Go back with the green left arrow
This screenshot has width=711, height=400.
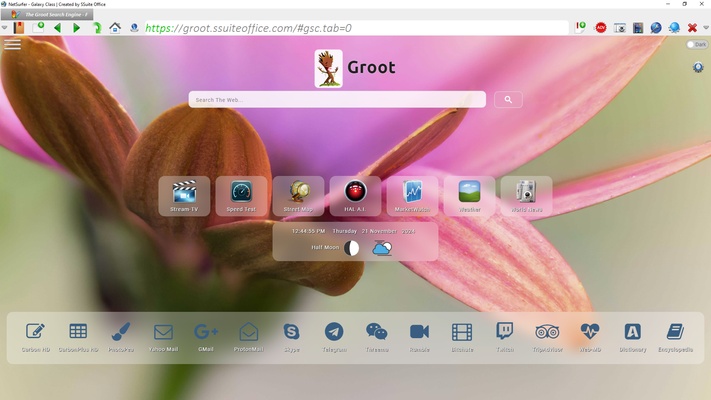click(x=58, y=28)
